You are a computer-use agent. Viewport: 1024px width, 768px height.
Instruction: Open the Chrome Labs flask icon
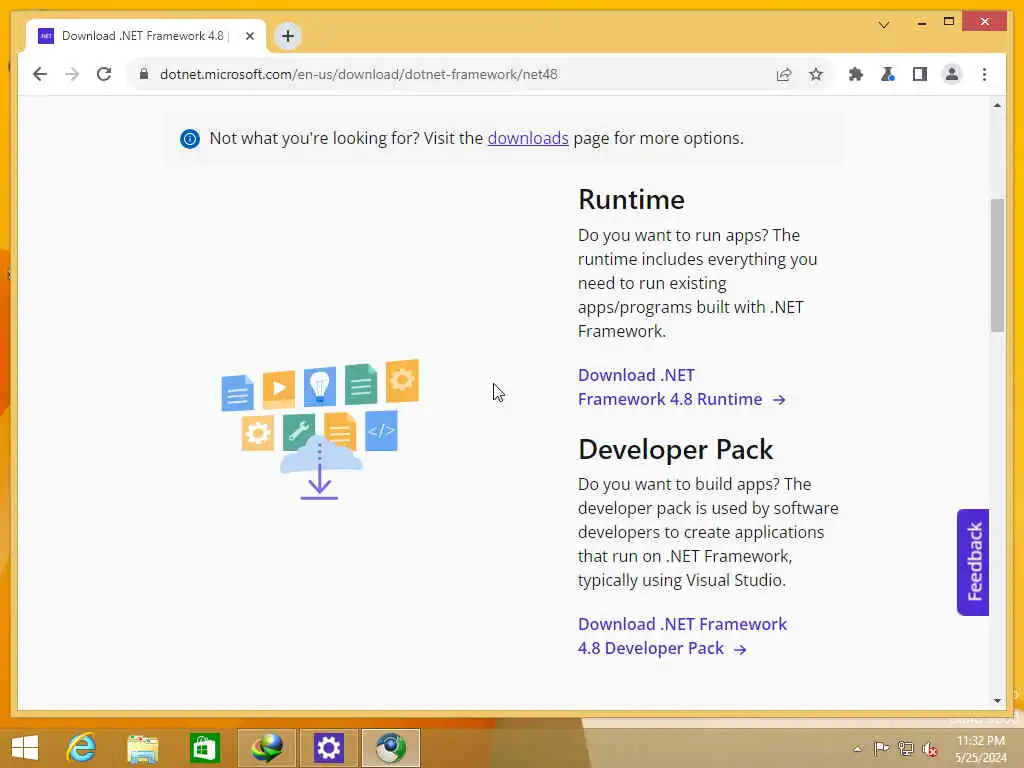pyautogui.click(x=888, y=74)
